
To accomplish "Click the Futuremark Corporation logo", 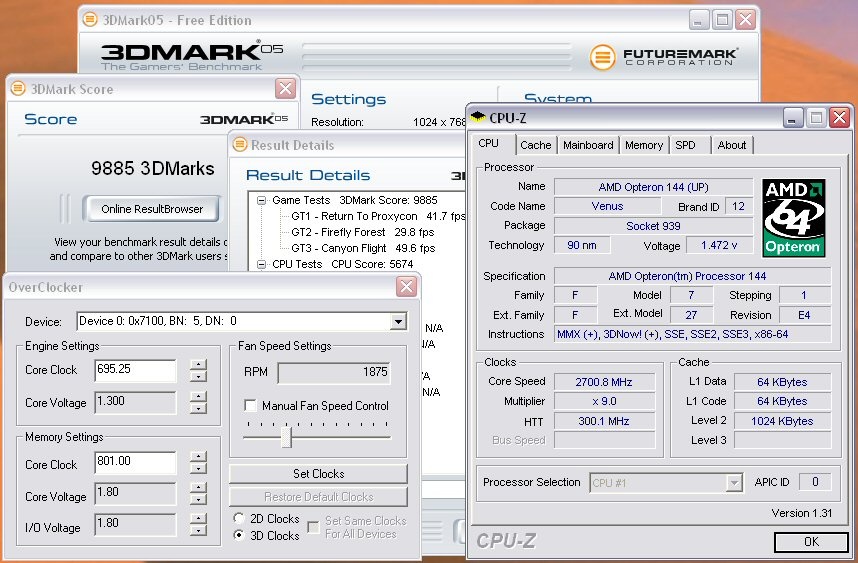I will (x=664, y=56).
